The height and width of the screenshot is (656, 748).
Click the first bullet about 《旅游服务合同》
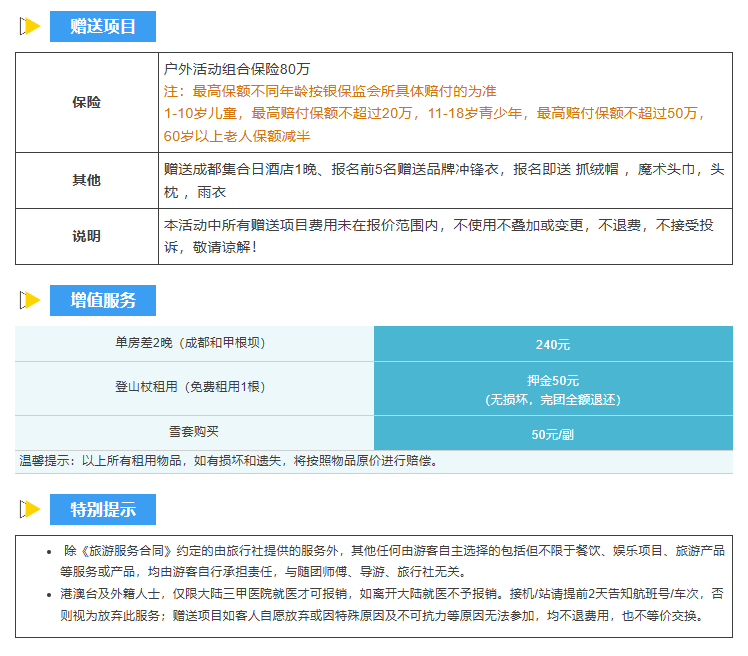(x=392, y=561)
